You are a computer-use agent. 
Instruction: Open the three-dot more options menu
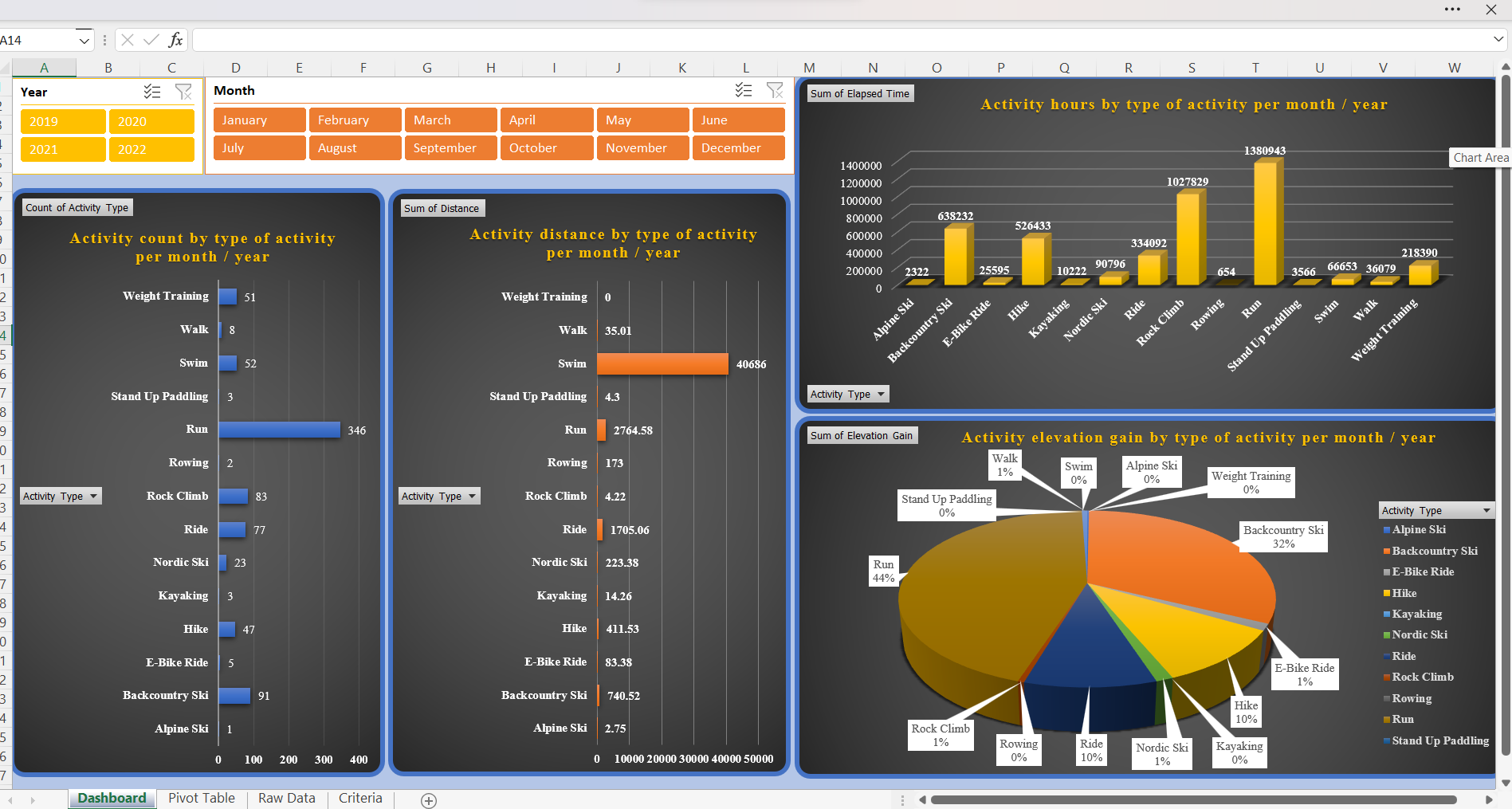click(x=1452, y=10)
